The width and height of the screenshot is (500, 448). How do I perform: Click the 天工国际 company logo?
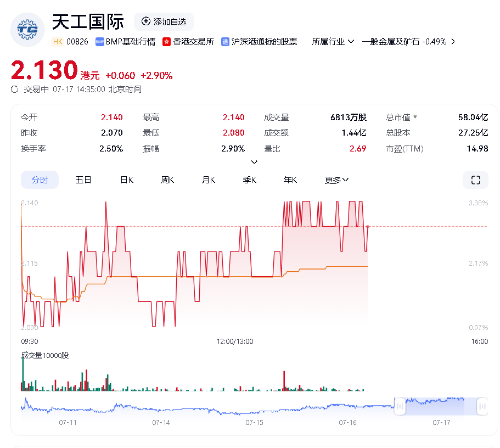pos(27,30)
